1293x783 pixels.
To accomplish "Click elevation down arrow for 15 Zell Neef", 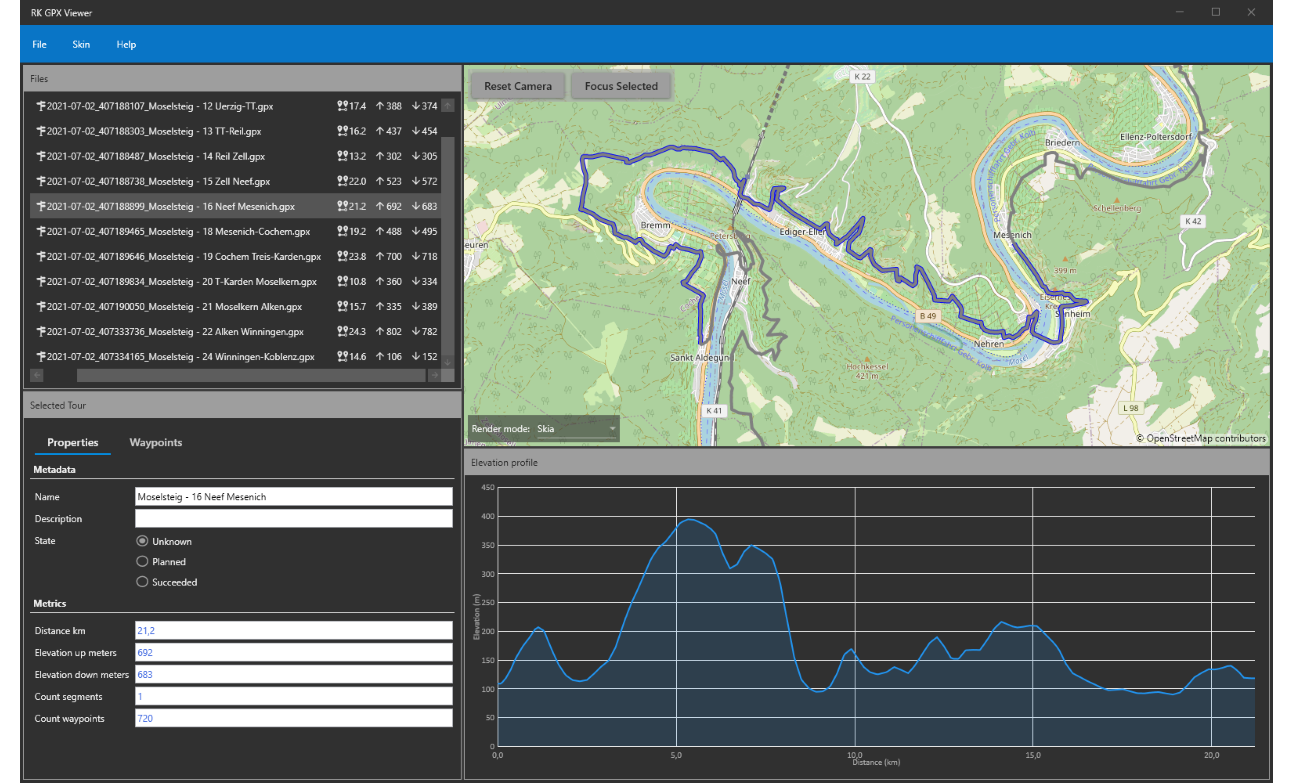I will (x=415, y=181).
